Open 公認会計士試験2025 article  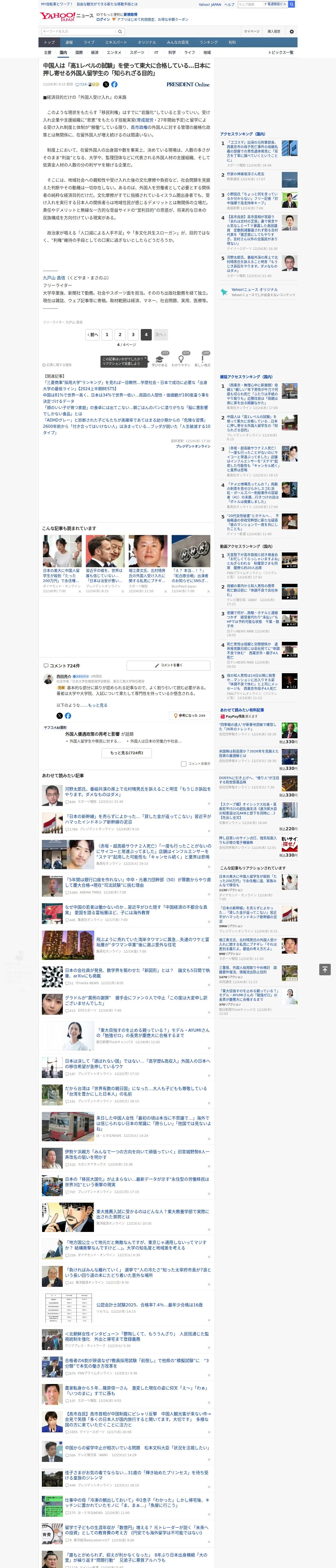(149, 1305)
